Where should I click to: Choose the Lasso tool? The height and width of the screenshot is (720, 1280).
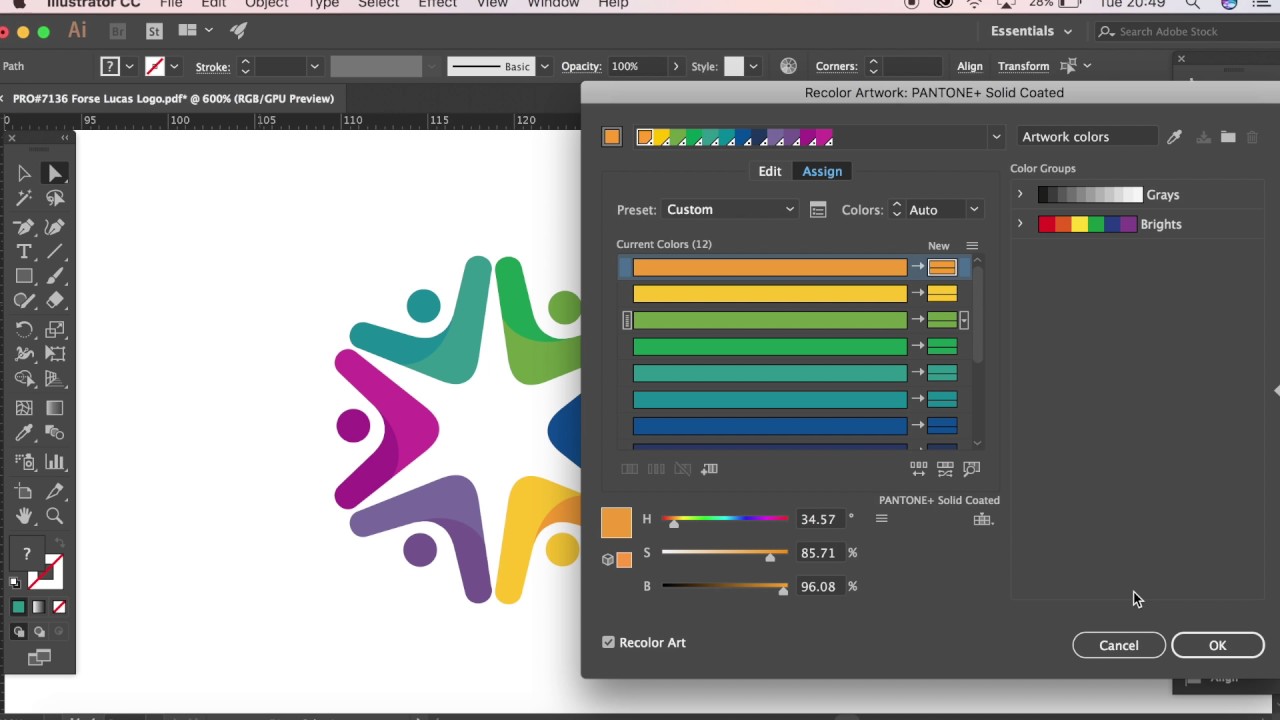(x=55, y=198)
